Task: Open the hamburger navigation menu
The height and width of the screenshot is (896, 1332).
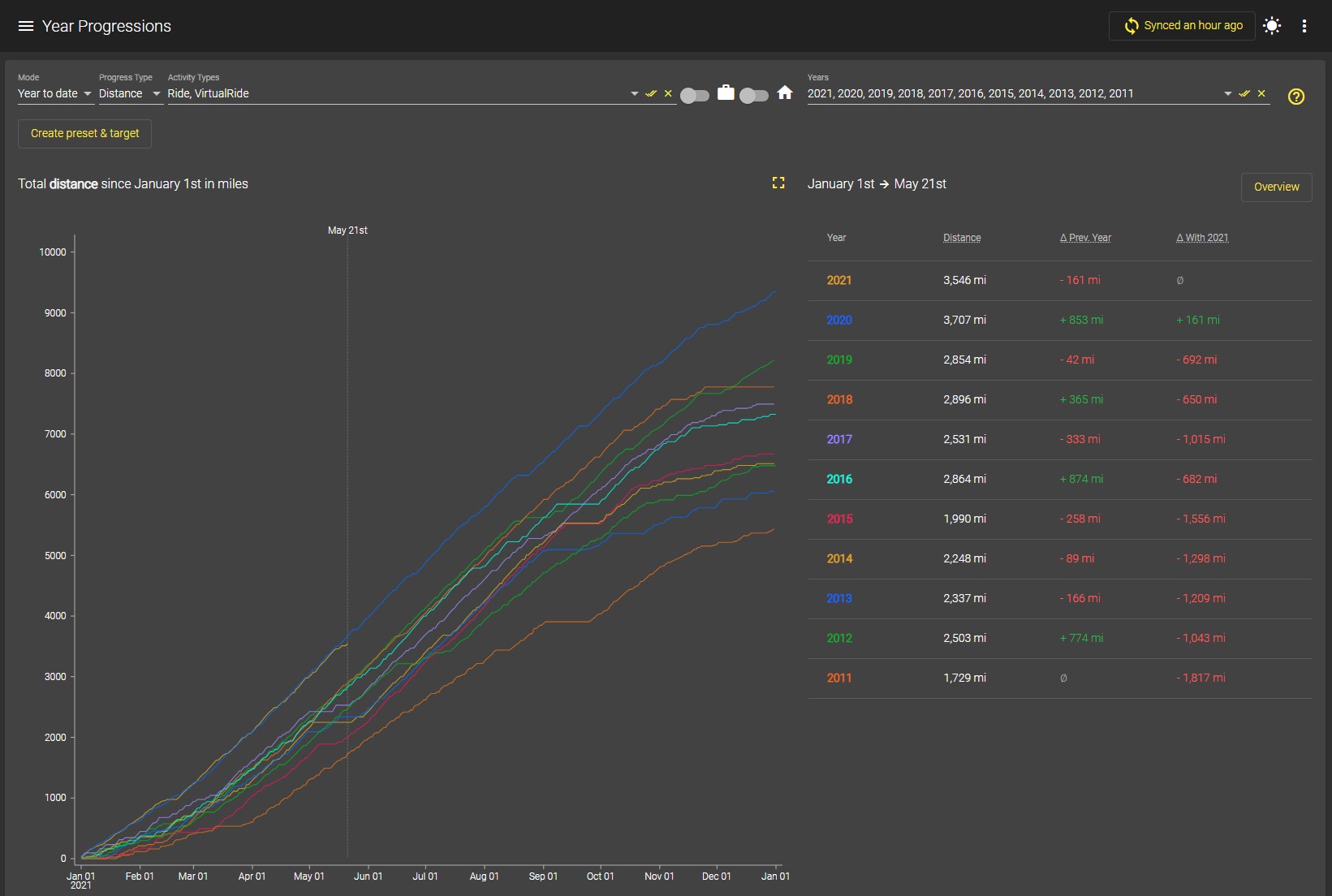Action: (x=26, y=26)
